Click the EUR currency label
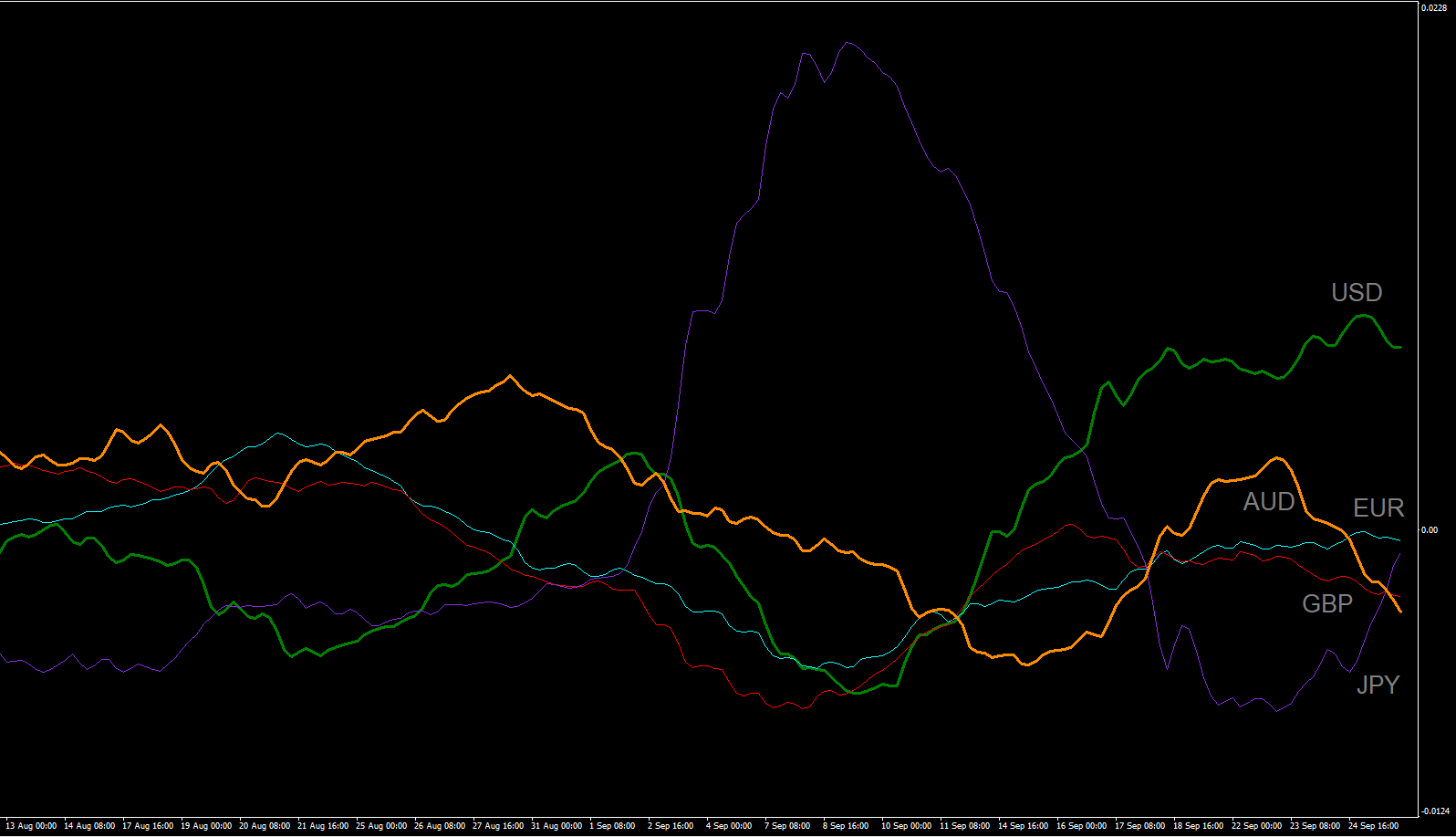Screen dimensions: 1456x837 tap(1378, 508)
